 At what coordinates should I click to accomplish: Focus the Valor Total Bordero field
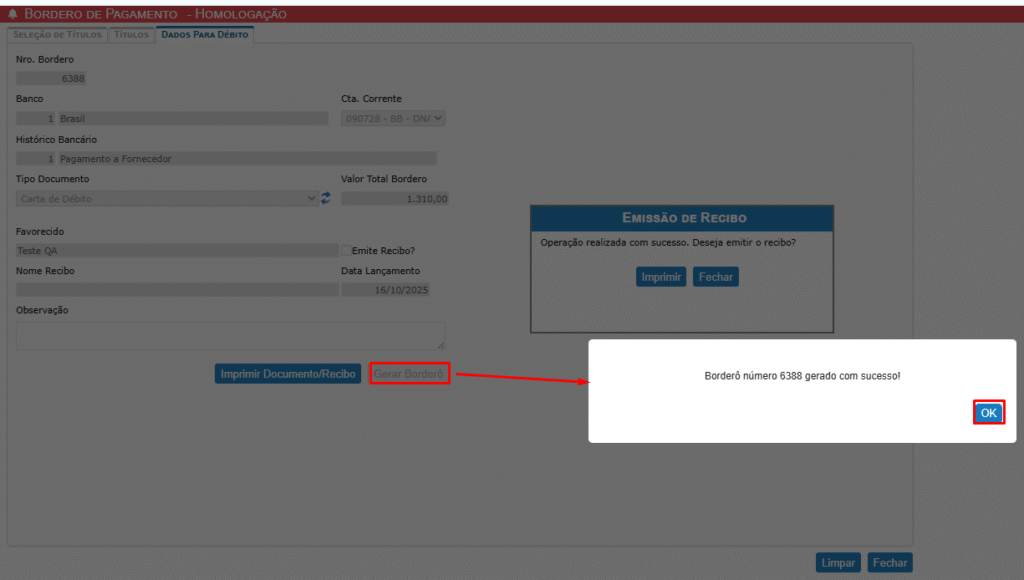click(395, 199)
